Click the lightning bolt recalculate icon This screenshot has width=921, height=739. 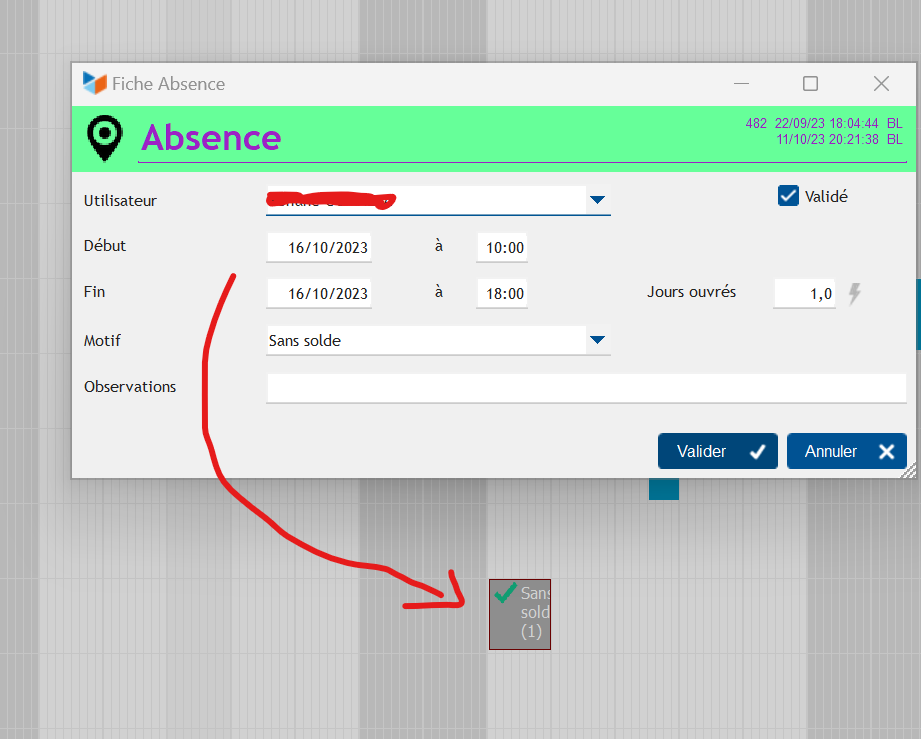tap(854, 294)
